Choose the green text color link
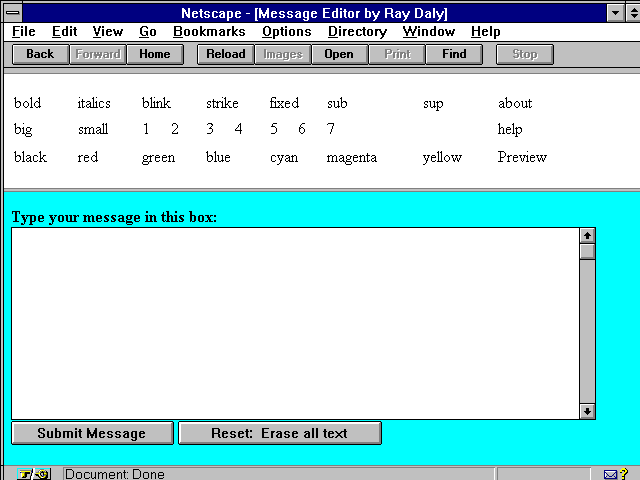Screen dimensions: 640x480 158,158
